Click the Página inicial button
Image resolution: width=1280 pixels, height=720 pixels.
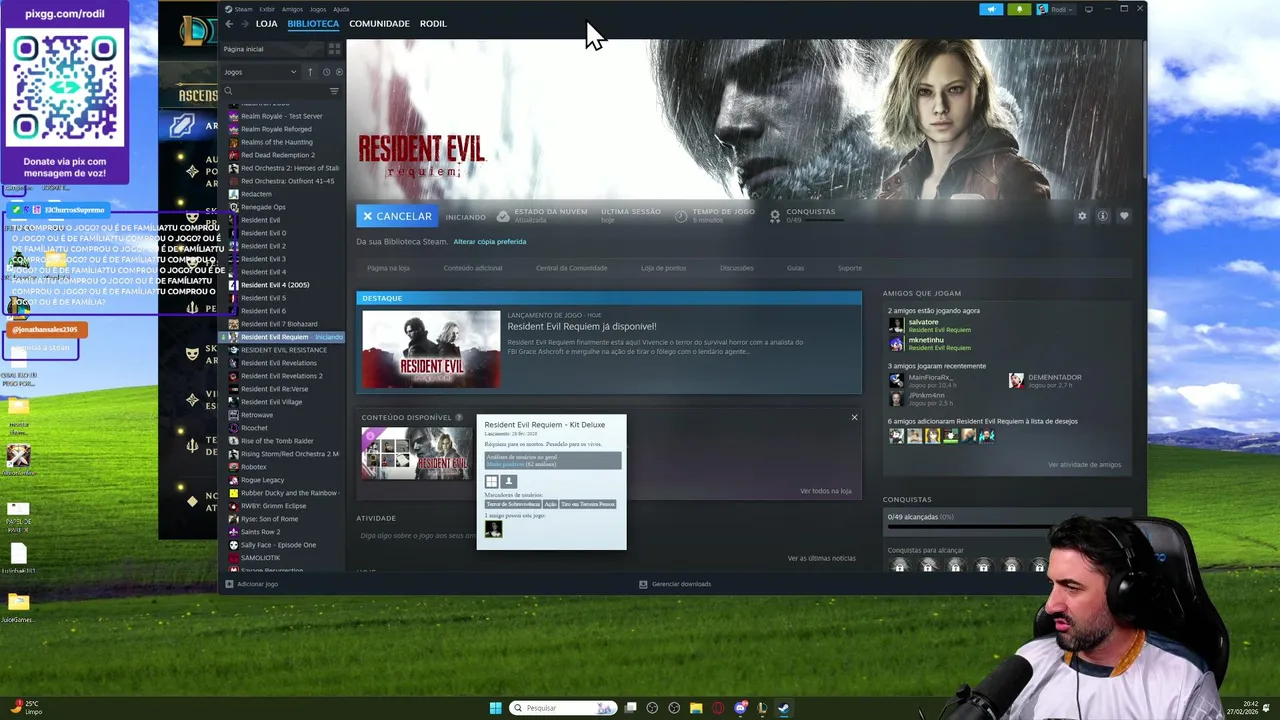(272, 48)
